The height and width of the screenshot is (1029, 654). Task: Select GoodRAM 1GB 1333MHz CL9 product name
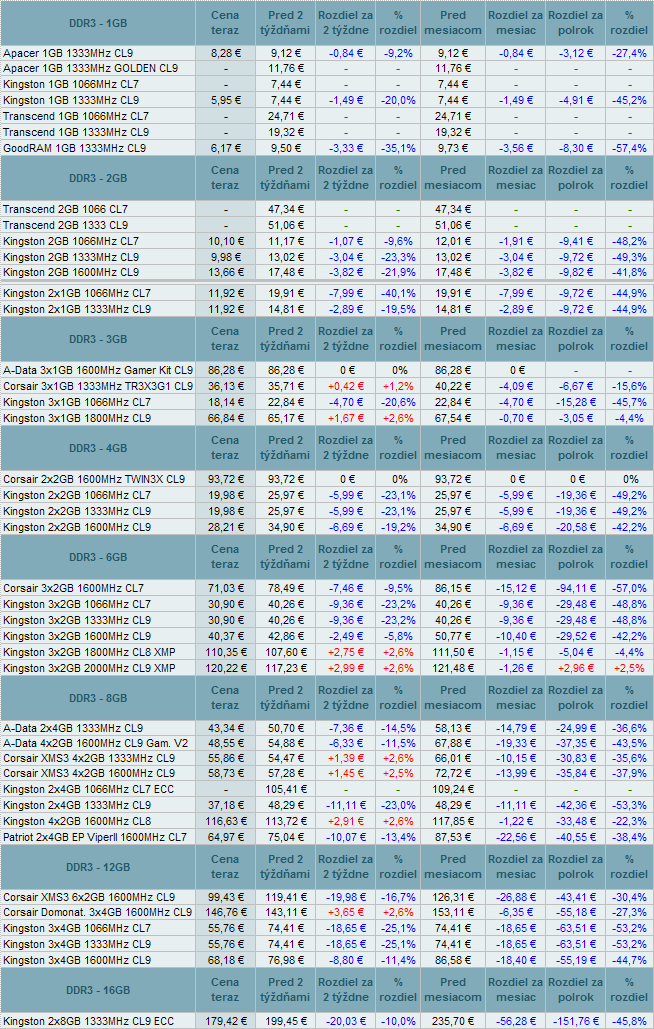click(x=74, y=148)
